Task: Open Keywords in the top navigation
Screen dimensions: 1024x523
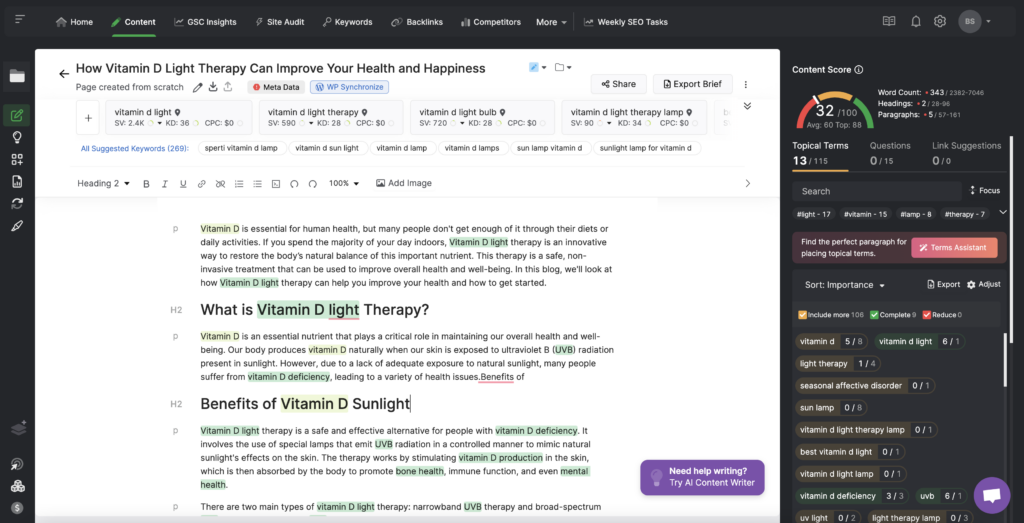Action: tap(347, 22)
